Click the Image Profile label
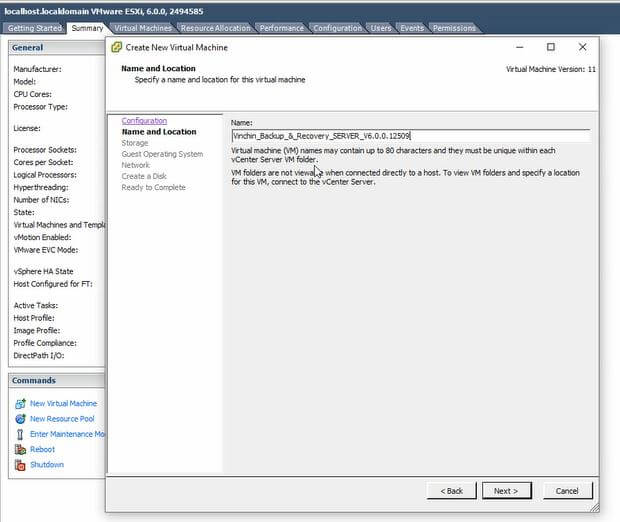Image resolution: width=620 pixels, height=522 pixels. 37,331
